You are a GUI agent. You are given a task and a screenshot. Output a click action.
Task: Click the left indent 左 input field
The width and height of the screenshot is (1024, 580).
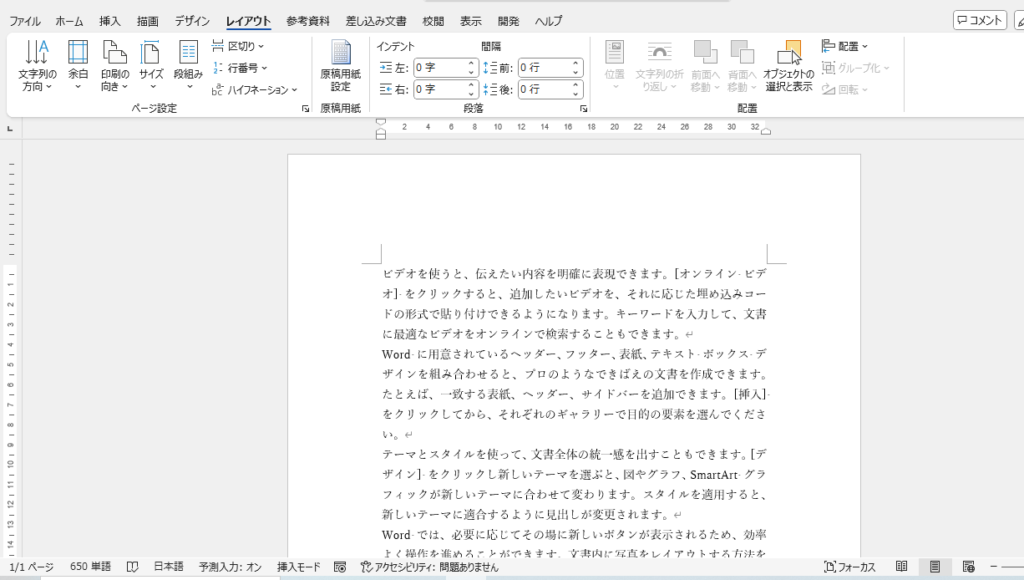coord(440,68)
